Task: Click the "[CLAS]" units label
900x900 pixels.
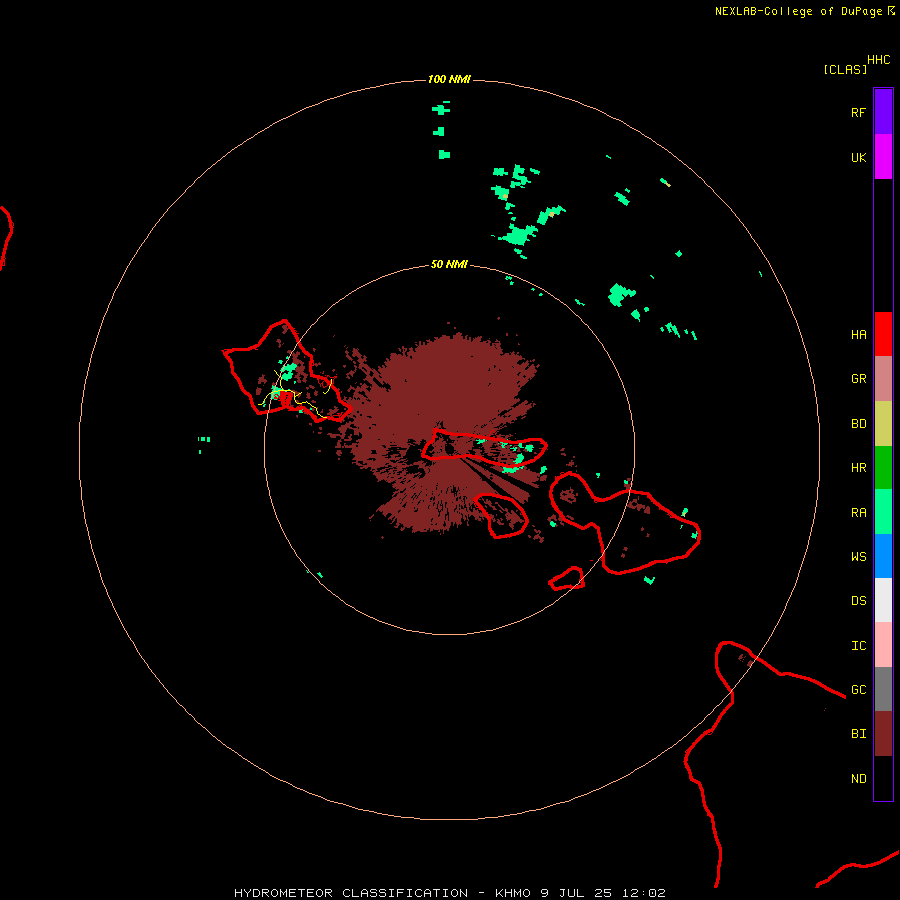Action: tap(844, 69)
